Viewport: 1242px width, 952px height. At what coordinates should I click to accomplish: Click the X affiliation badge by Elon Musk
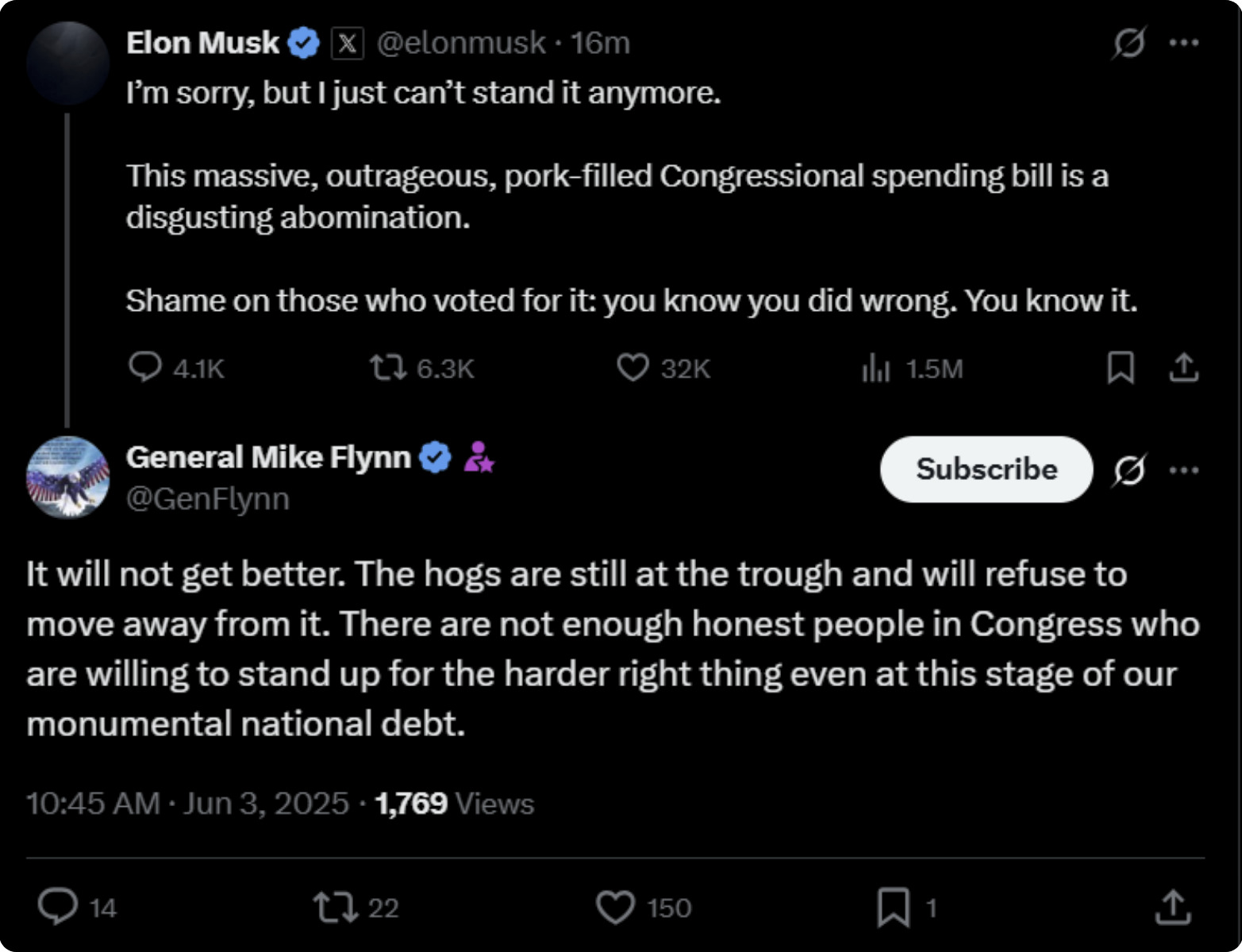pos(347,43)
